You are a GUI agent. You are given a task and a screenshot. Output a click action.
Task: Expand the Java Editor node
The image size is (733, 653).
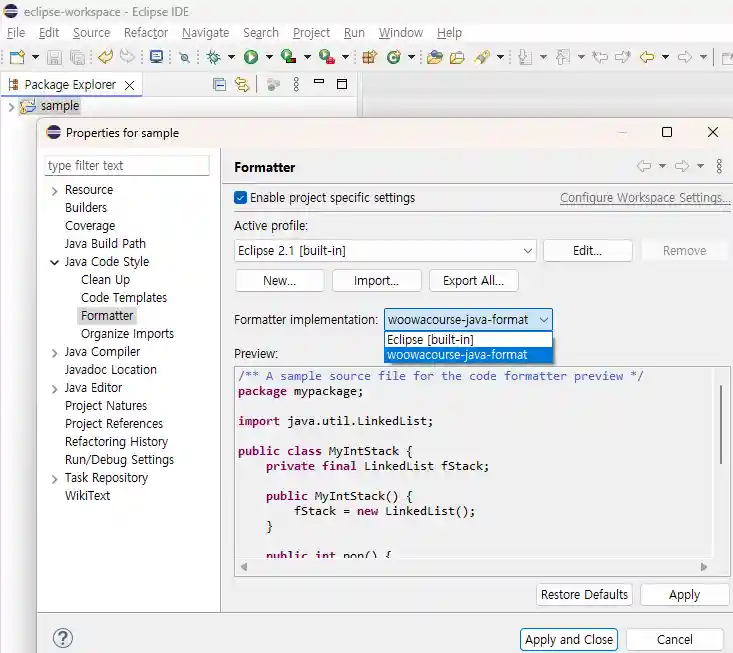[x=55, y=389]
